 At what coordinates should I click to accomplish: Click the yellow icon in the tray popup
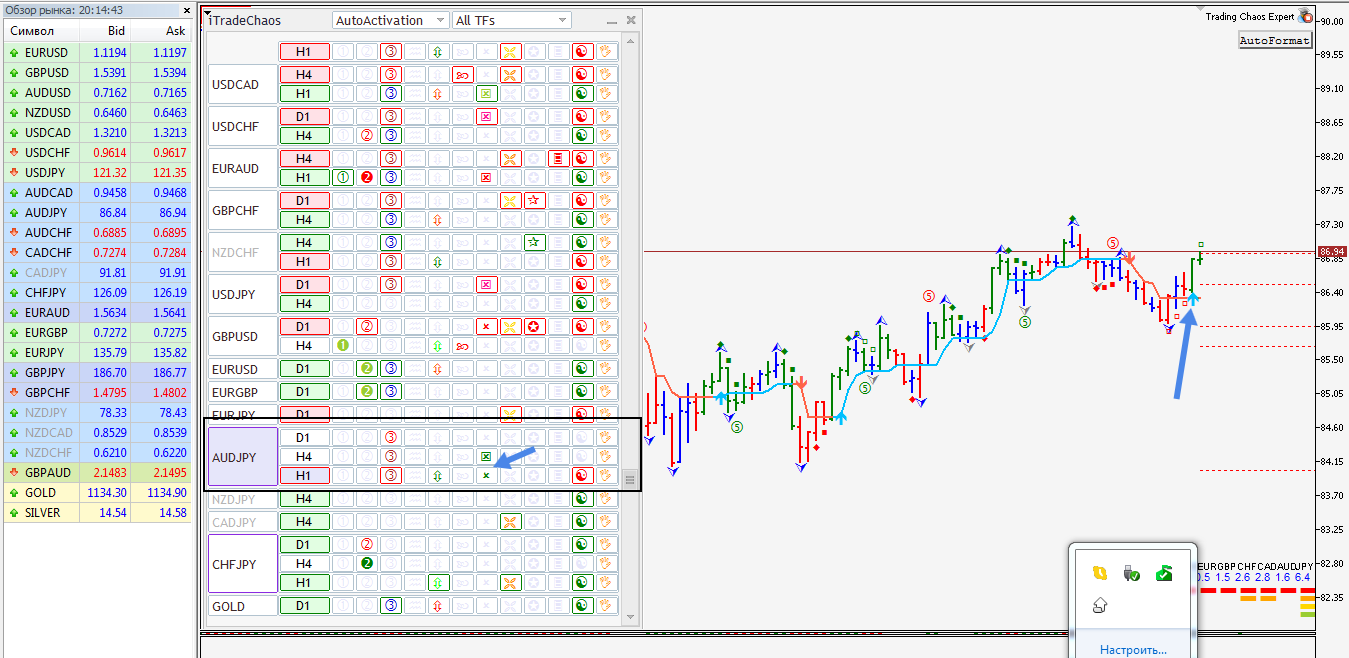(1100, 573)
